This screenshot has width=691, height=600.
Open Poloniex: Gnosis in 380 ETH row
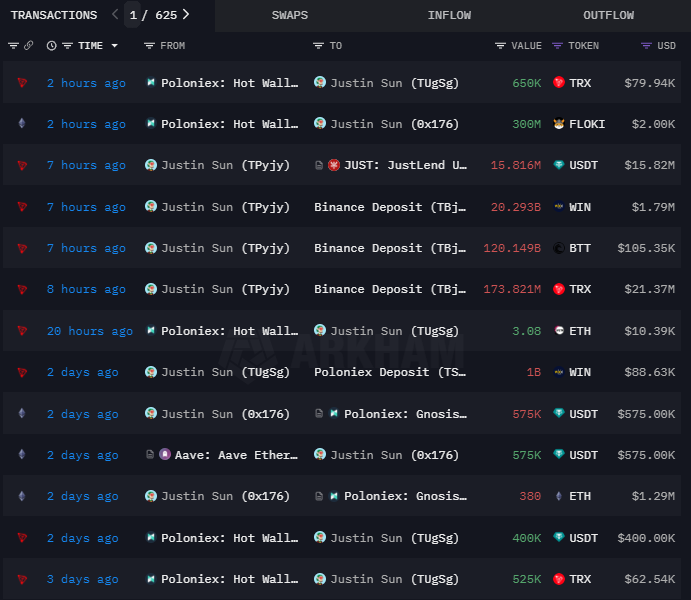click(x=405, y=496)
